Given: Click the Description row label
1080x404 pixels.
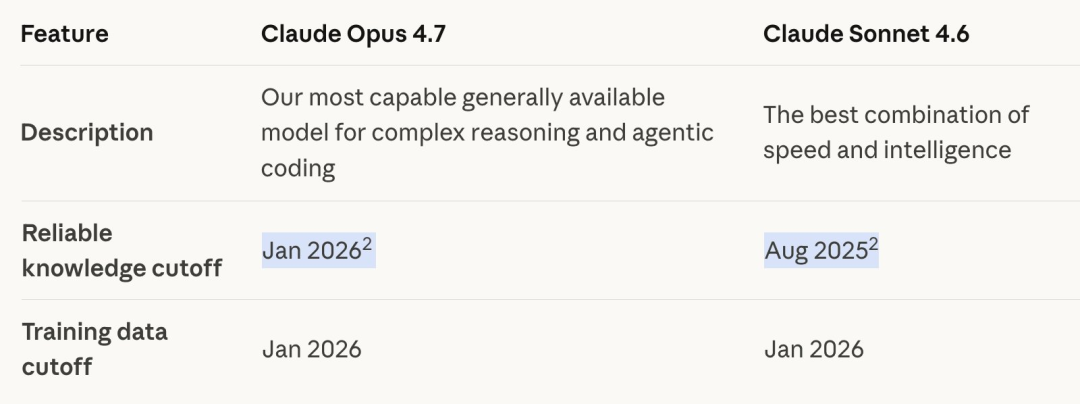Looking at the screenshot, I should pyautogui.click(x=87, y=132).
